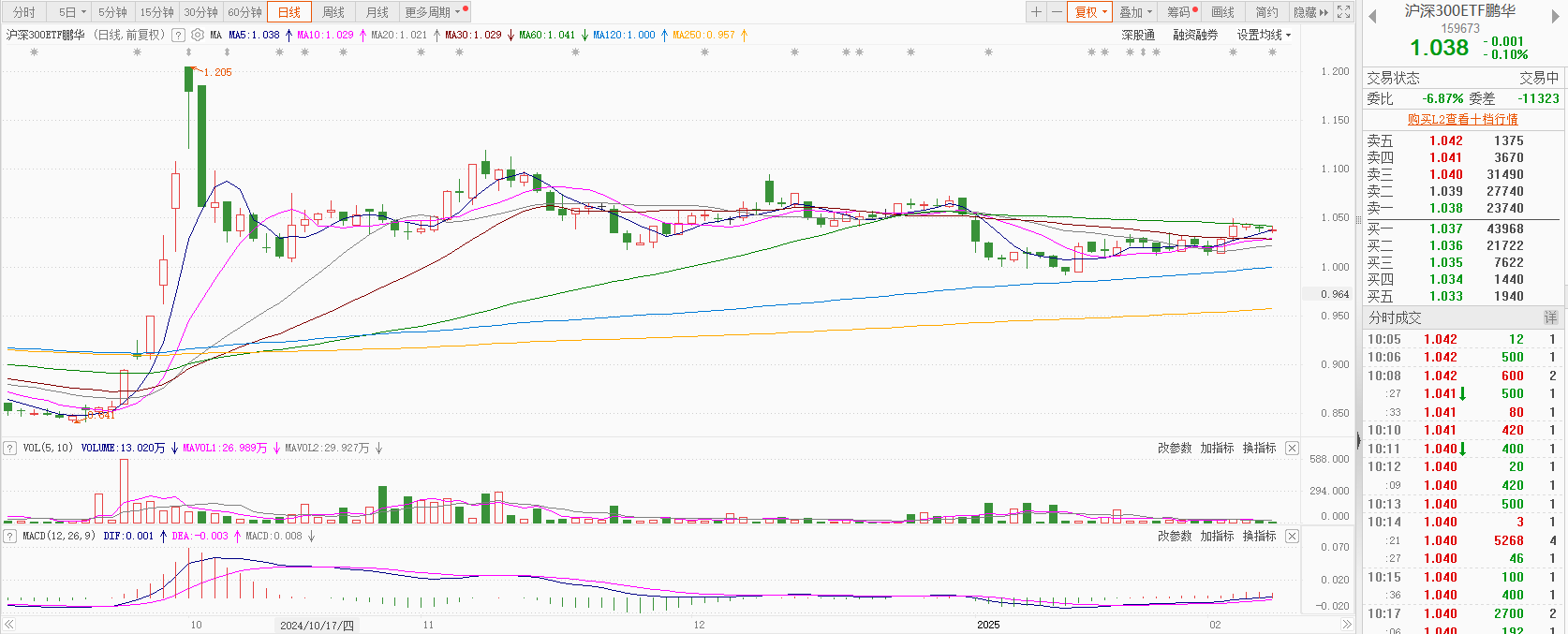Toggle 筹码 chip distribution
Screen dimensions: 1568x634
pos(1180,12)
